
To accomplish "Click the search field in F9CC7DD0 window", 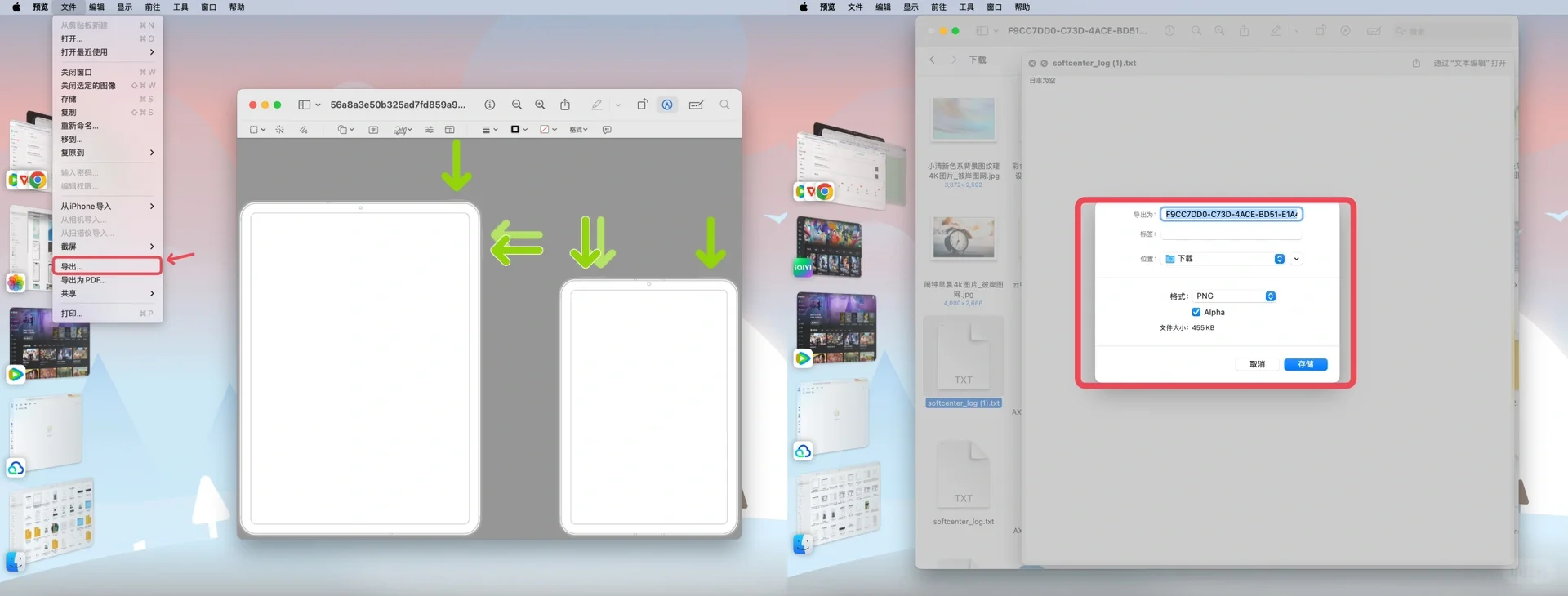I will [x=1450, y=31].
